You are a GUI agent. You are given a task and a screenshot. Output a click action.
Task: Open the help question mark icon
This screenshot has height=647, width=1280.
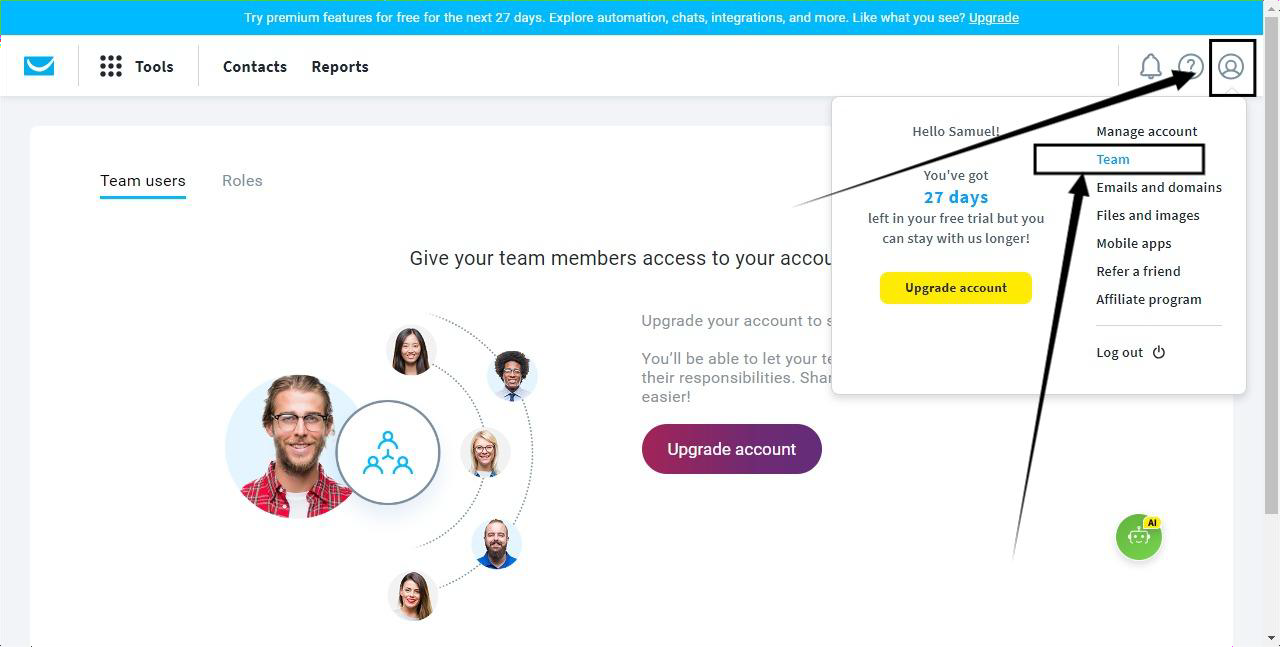[x=1190, y=67]
